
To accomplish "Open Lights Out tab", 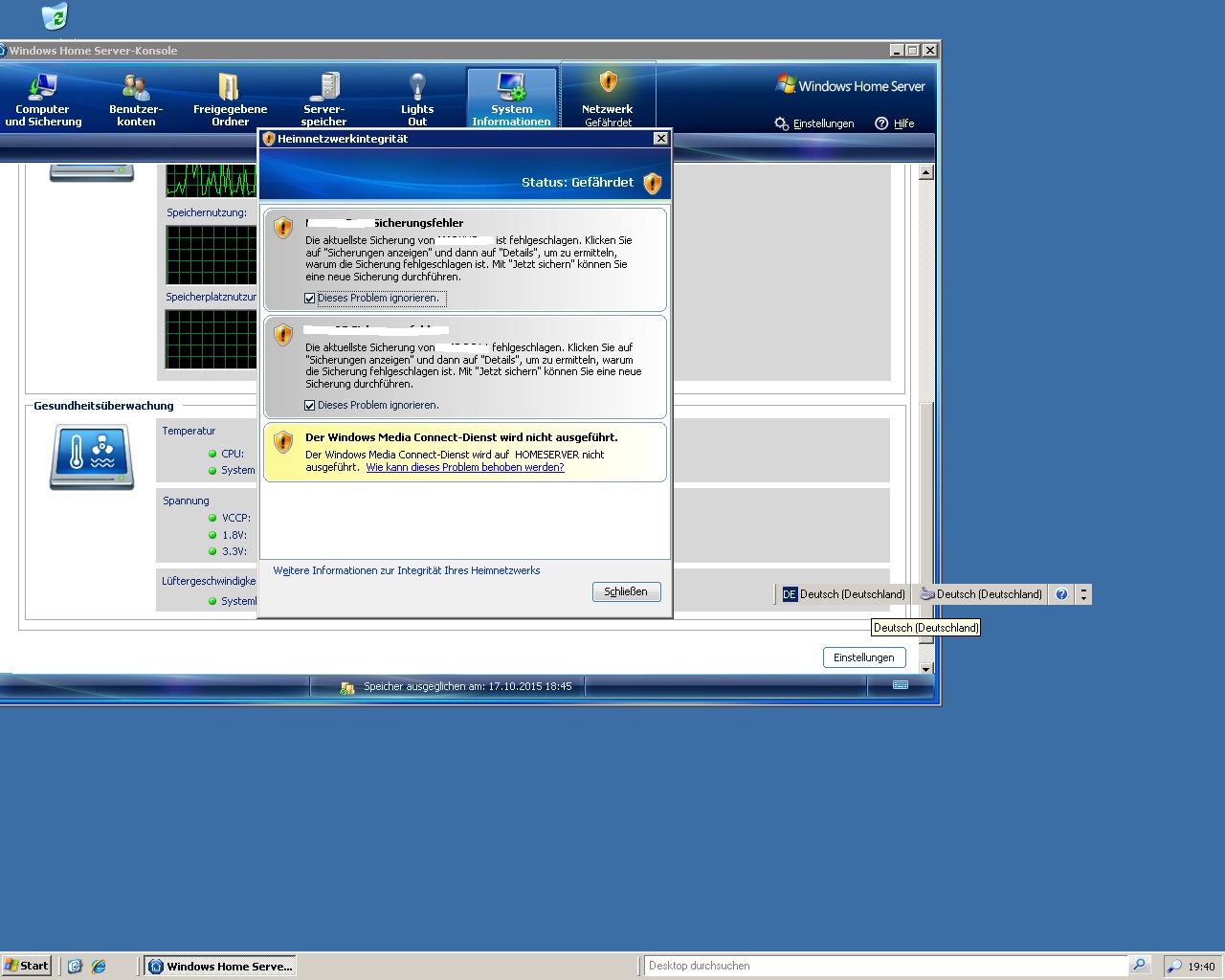I will [417, 100].
